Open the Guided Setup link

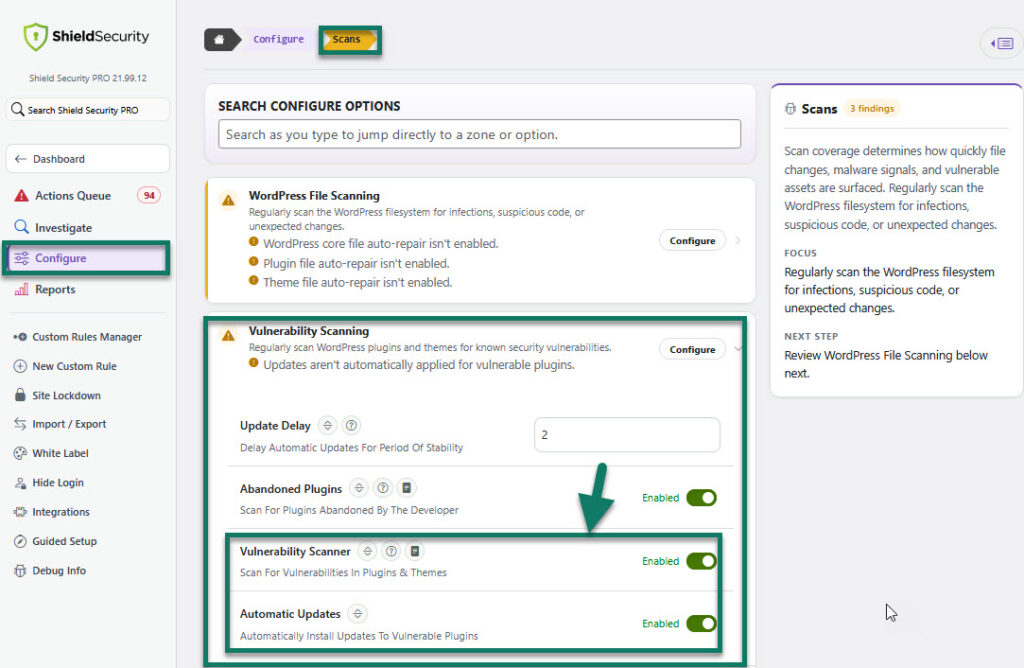[65, 541]
